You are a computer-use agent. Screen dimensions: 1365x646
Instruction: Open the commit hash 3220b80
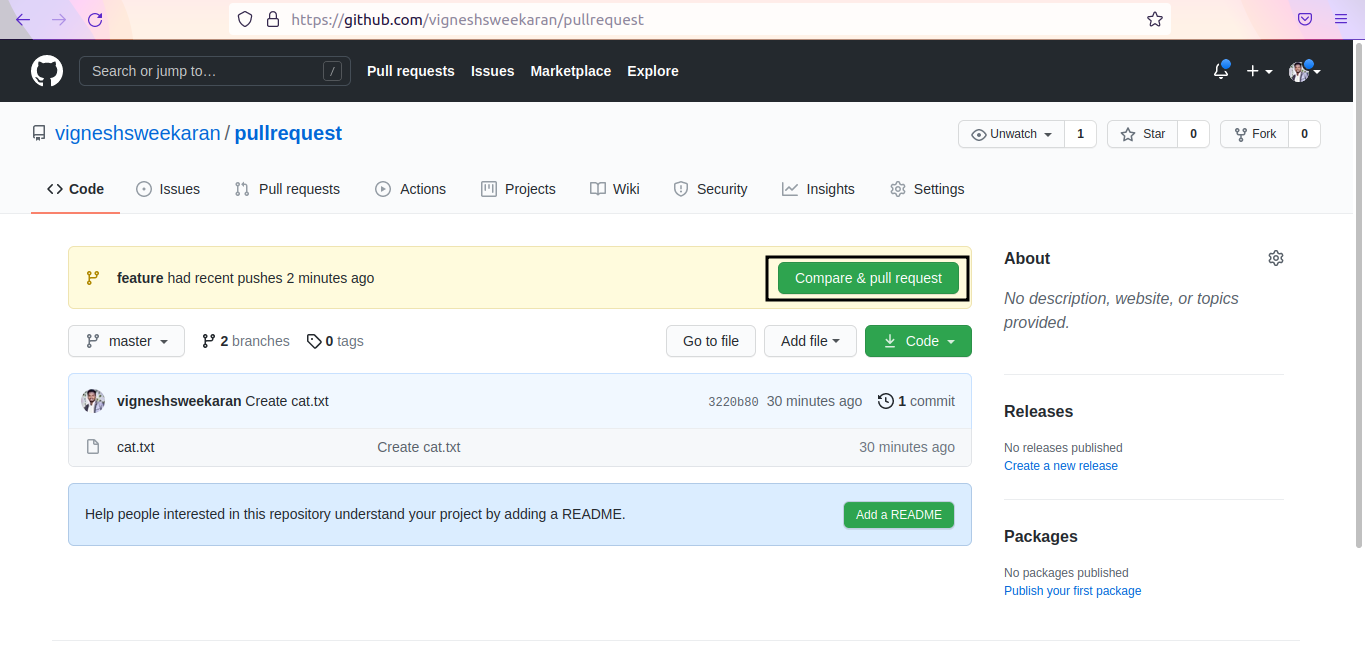click(733, 402)
